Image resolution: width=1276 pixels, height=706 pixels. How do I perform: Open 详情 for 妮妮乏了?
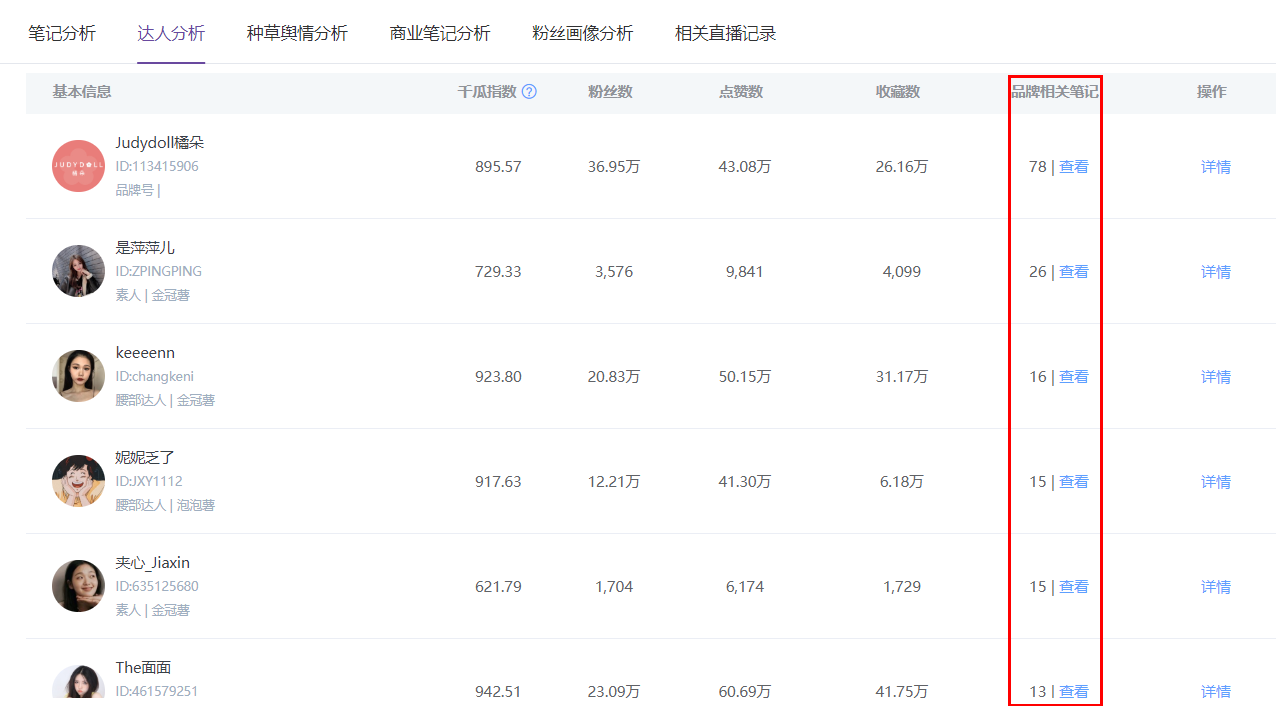click(1215, 482)
